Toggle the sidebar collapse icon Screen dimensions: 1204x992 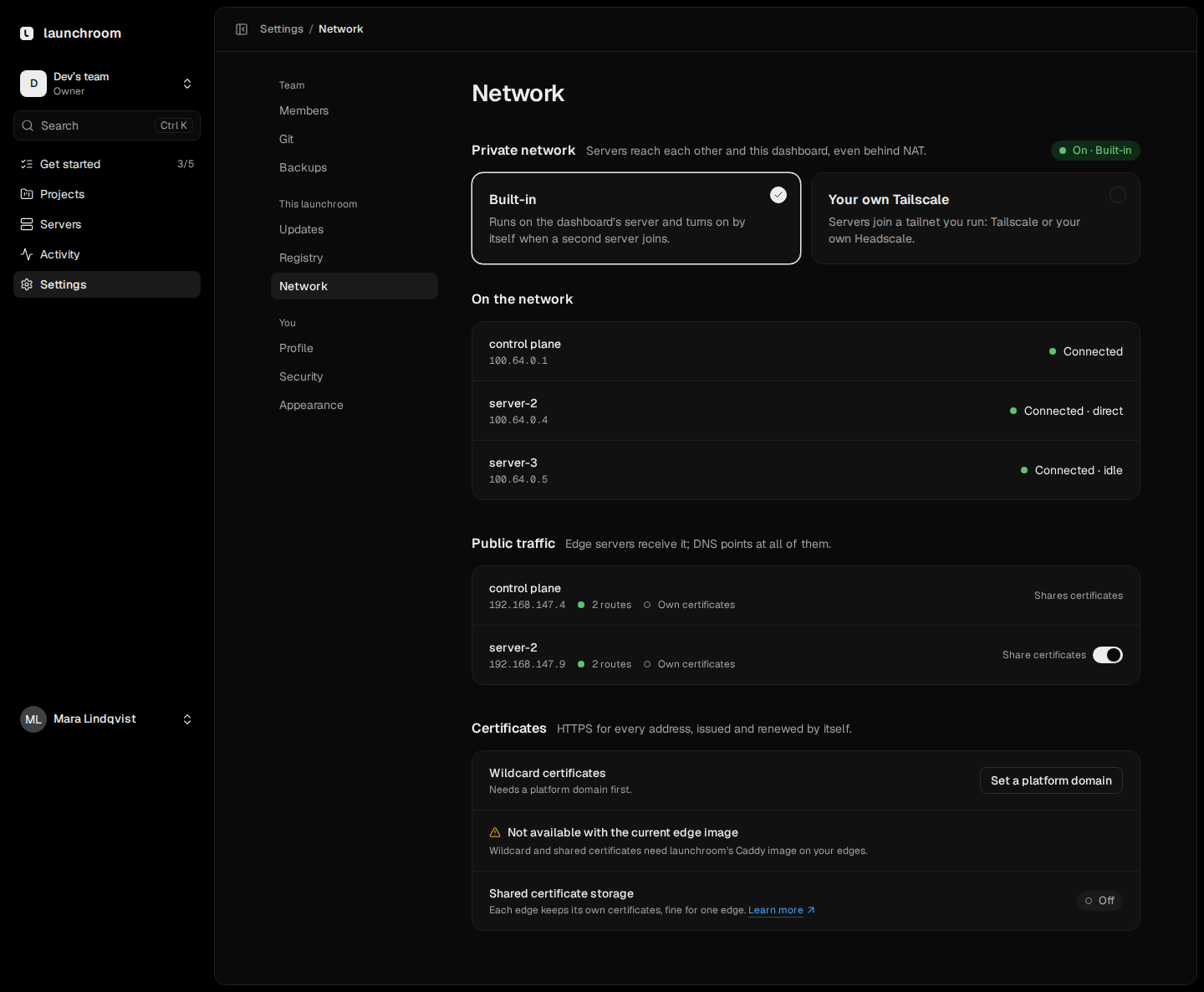pos(242,29)
